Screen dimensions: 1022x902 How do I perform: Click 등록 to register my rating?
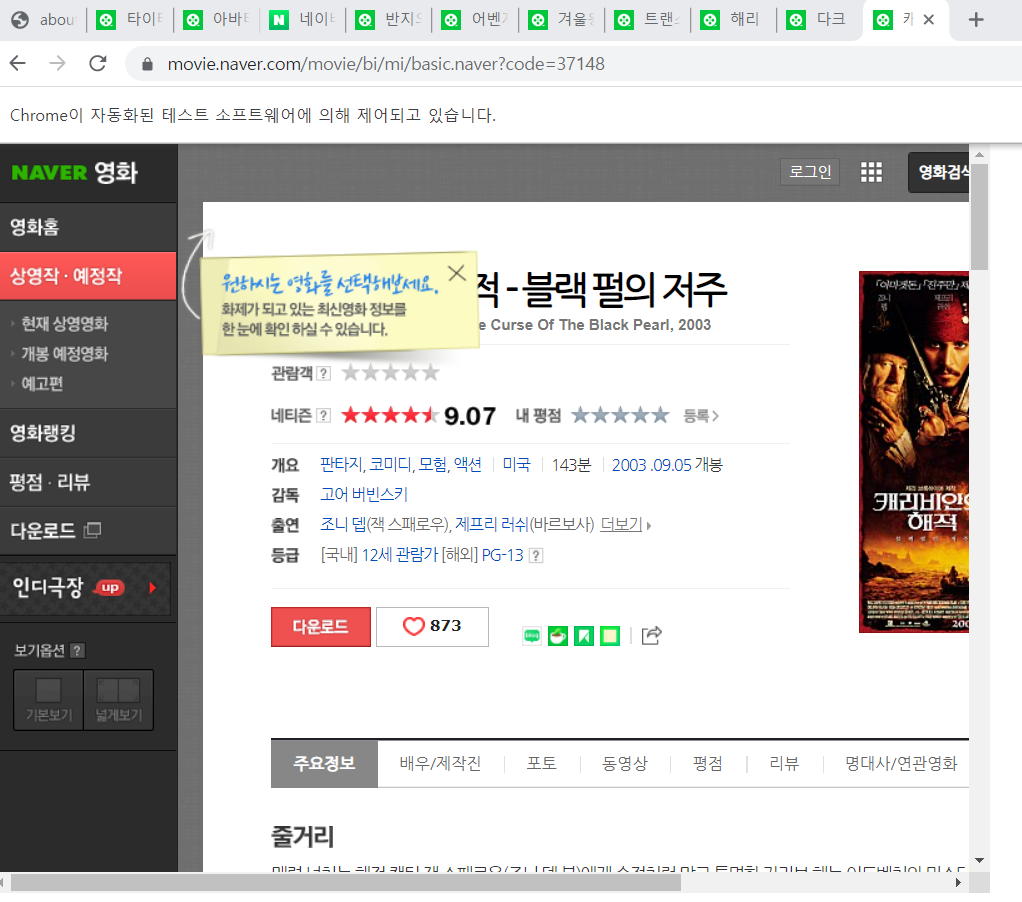coord(701,416)
